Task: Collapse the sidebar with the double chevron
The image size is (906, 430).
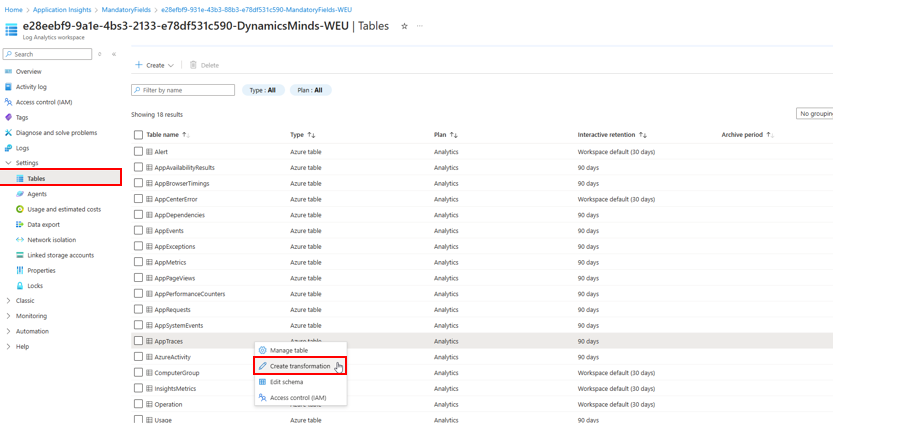Action: coord(114,54)
